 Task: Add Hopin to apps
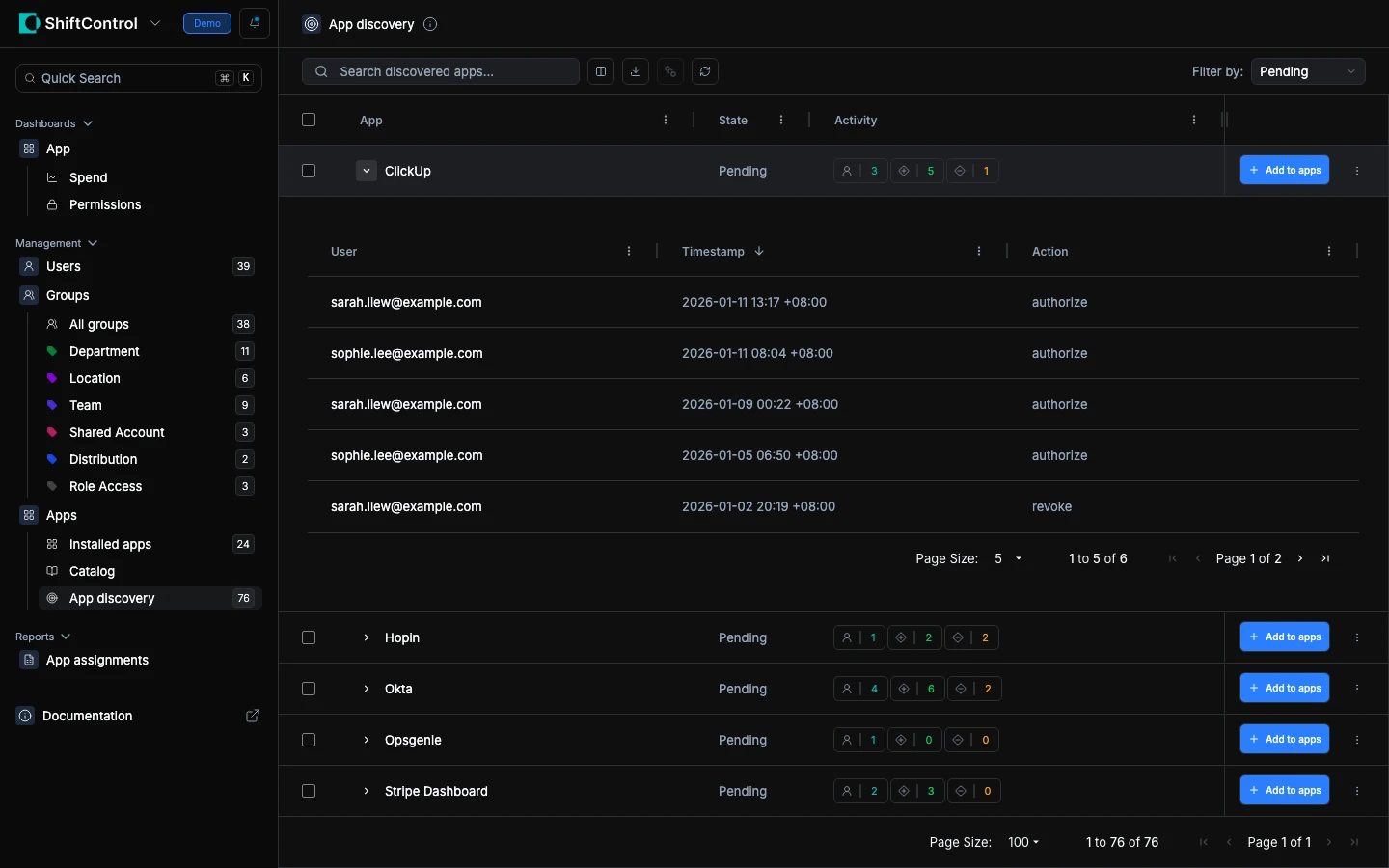[x=1284, y=637]
